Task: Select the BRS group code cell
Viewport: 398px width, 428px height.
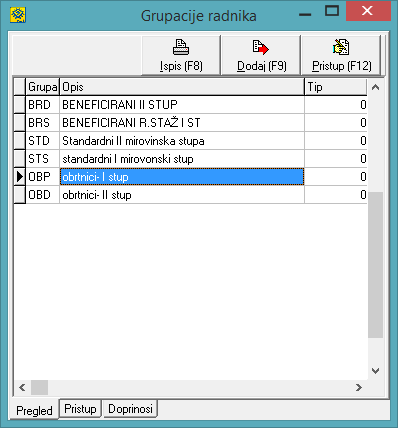Action: tap(43, 123)
